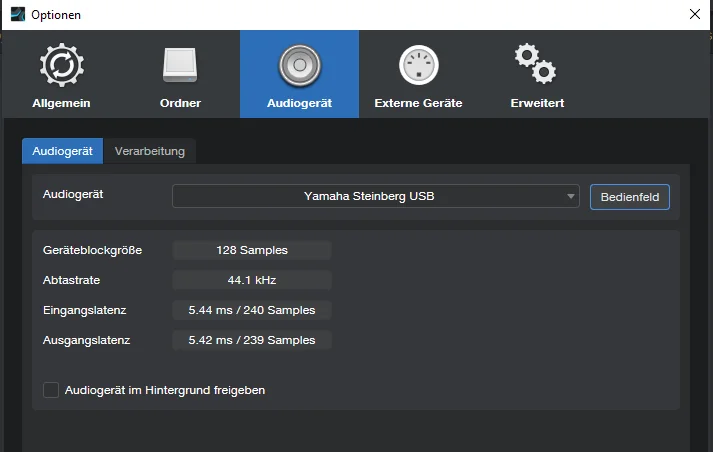Enable Audiogerät im Hintergrund freigeben checkbox
Screen dimensions: 713x452
click(51, 390)
